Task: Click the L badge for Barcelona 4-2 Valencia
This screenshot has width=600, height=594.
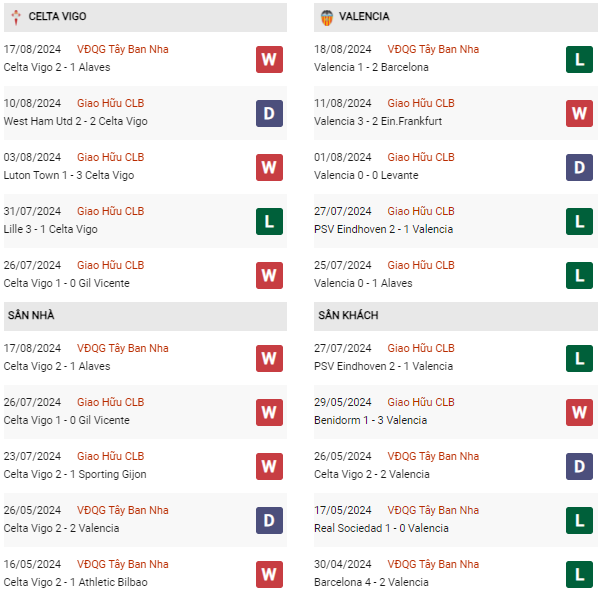Action: tap(579, 574)
